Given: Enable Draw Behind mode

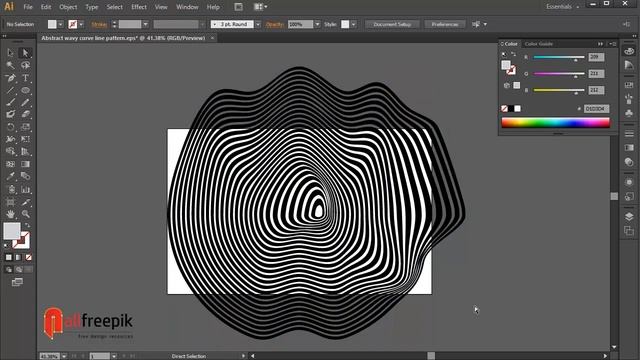Looking at the screenshot, I should coord(18,269).
